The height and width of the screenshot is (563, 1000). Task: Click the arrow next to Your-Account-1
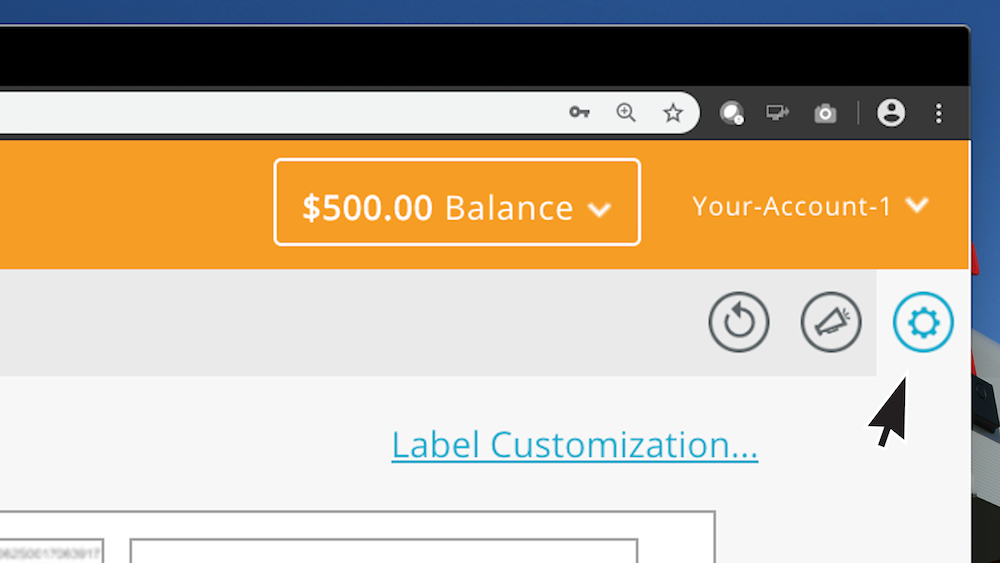917,205
